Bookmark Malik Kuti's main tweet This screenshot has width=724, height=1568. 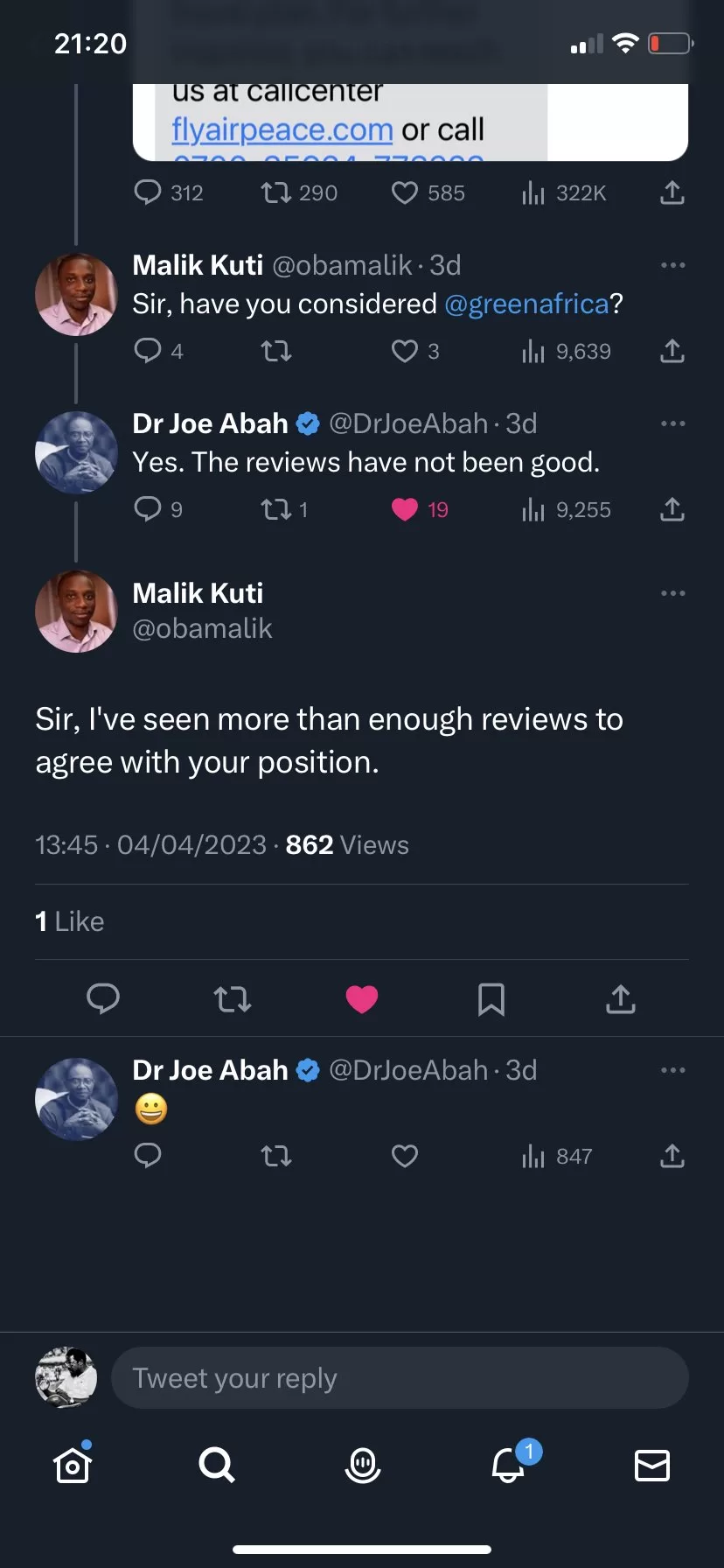point(491,998)
